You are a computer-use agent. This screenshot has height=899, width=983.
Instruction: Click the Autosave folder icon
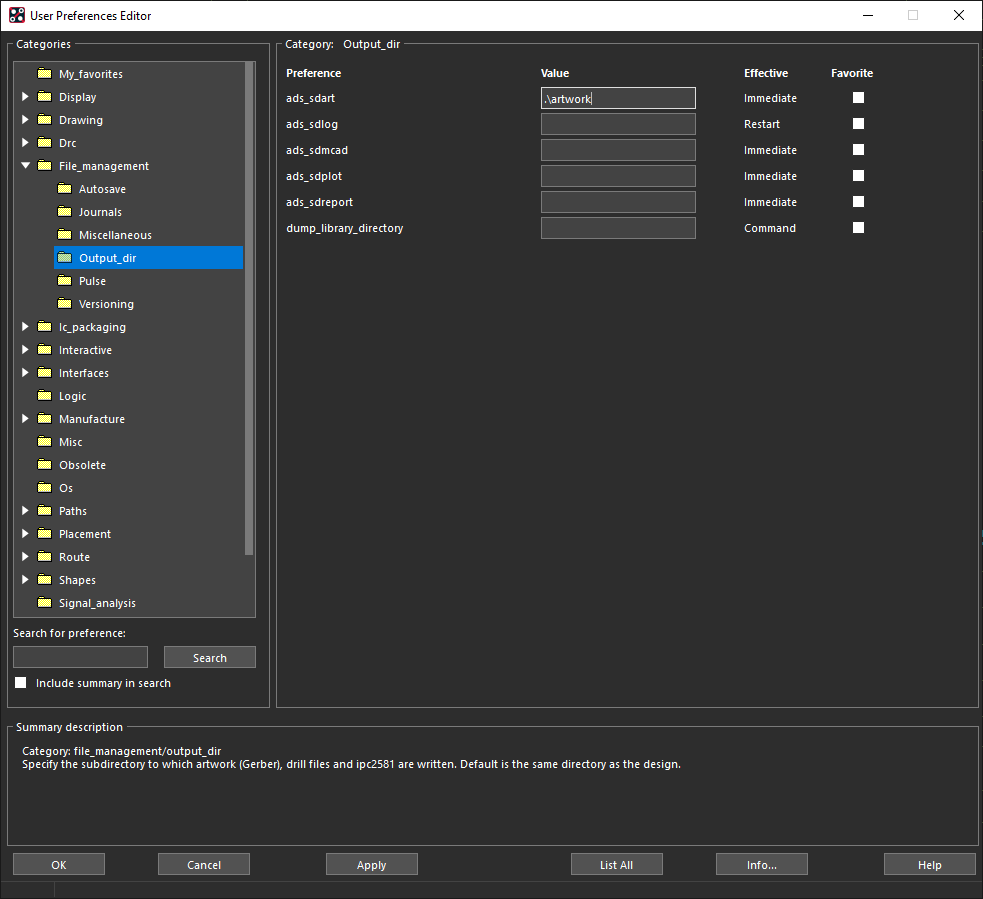(x=65, y=188)
